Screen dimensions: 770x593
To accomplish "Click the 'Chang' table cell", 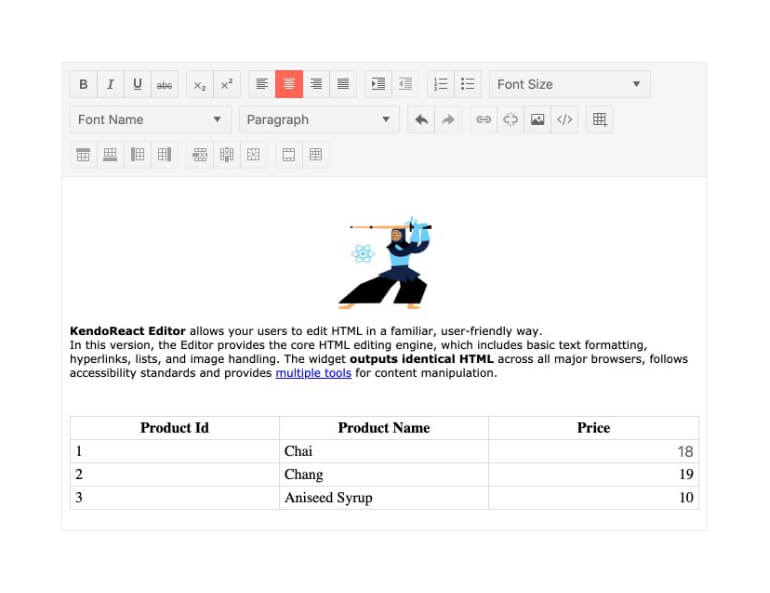I will click(x=384, y=474).
